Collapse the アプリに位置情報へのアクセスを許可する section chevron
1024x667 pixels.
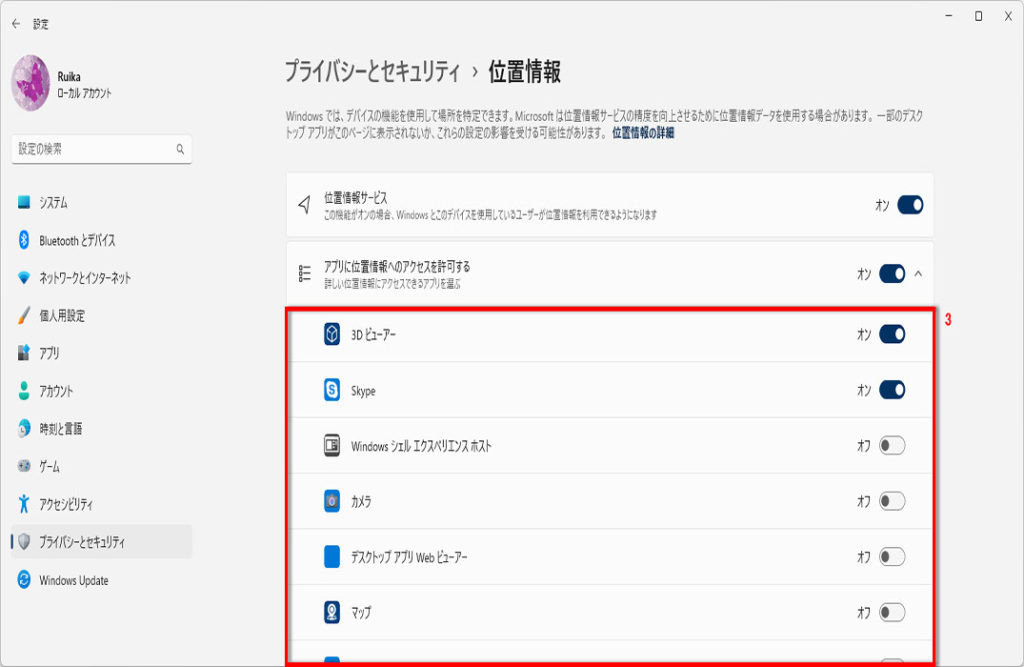(x=919, y=273)
